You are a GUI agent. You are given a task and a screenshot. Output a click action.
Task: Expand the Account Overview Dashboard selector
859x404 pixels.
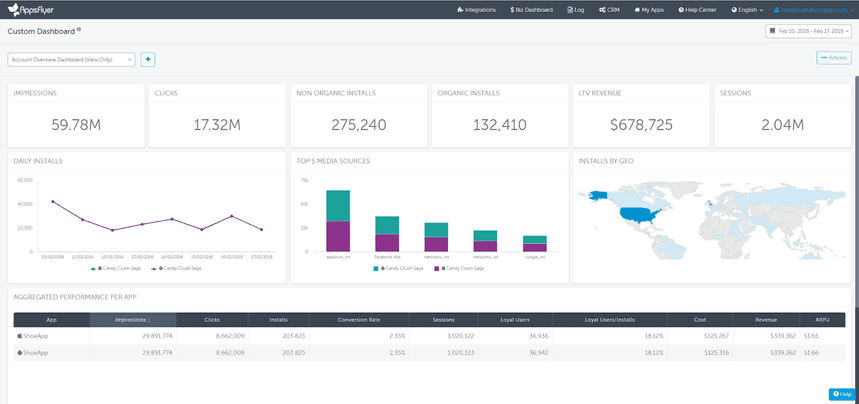71,60
